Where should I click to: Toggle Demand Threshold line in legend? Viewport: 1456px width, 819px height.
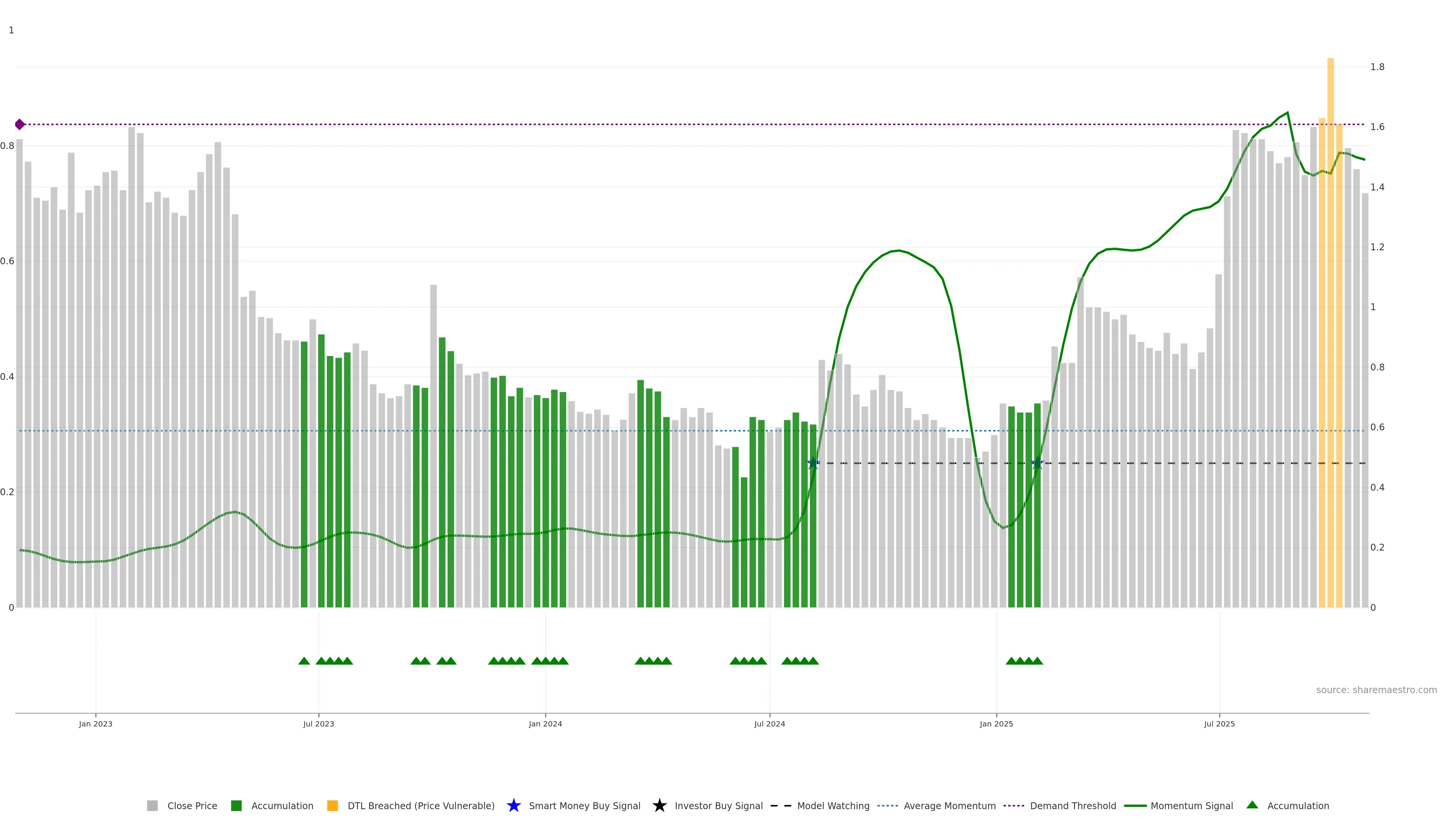pos(1073,805)
